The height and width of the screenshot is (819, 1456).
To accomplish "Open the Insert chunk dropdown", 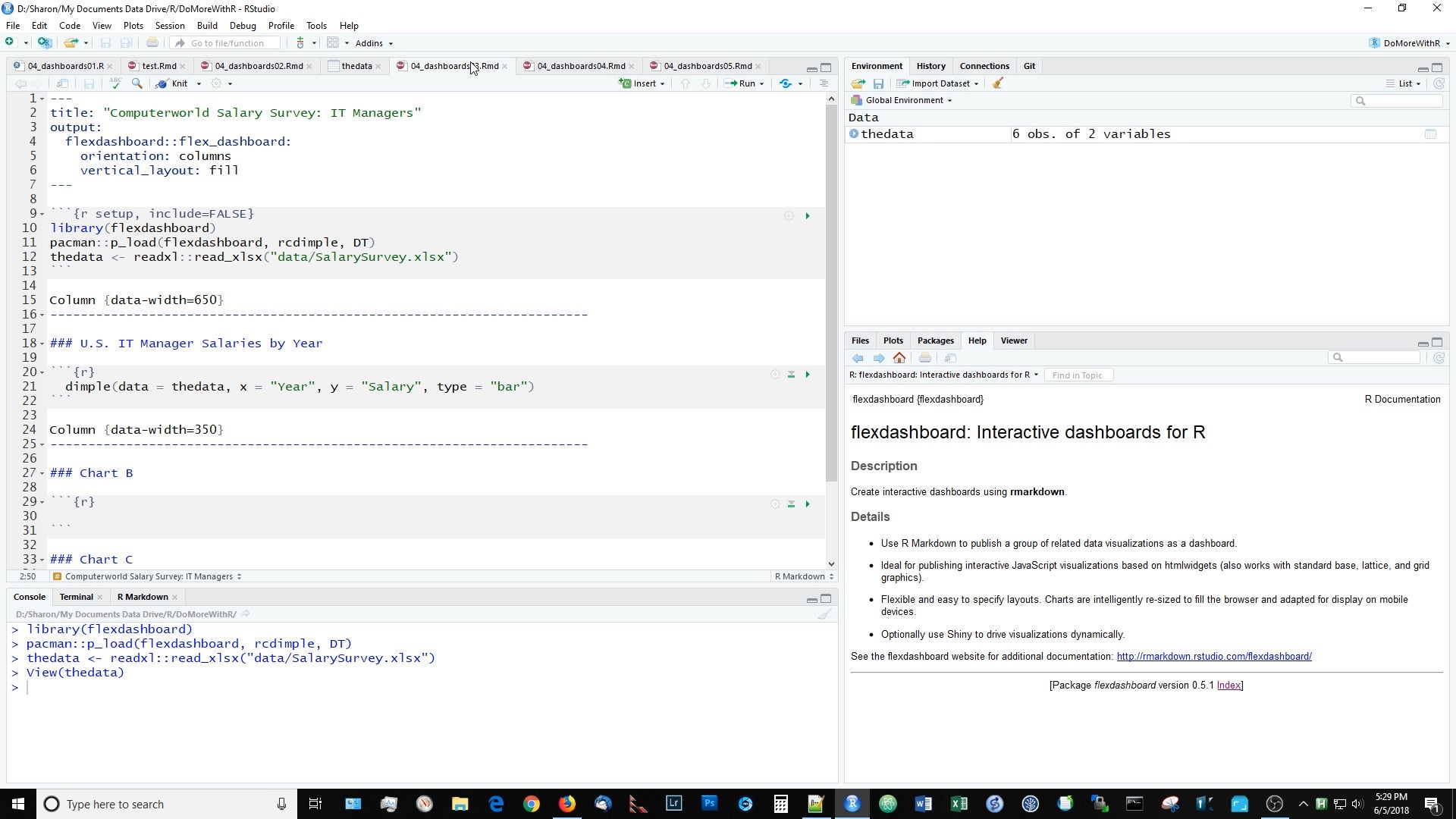I will (x=642, y=83).
